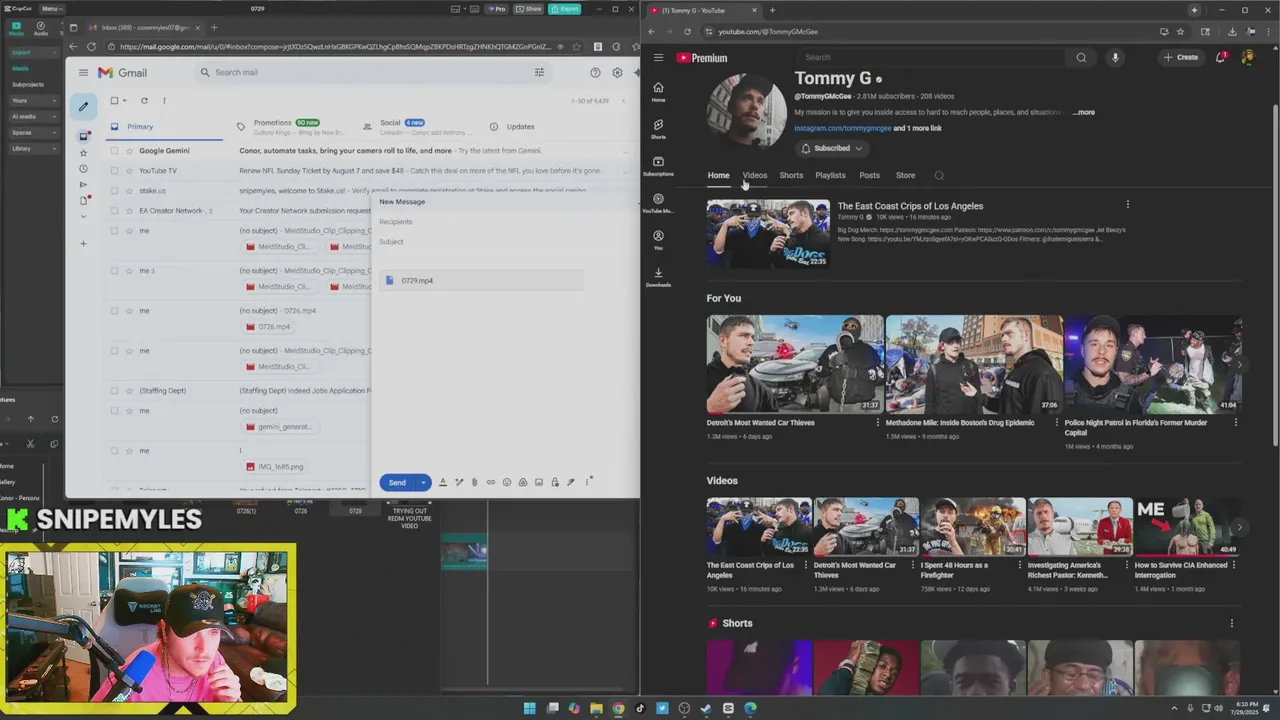
Task: Switch to channel Shorts tab
Action: coord(791,175)
